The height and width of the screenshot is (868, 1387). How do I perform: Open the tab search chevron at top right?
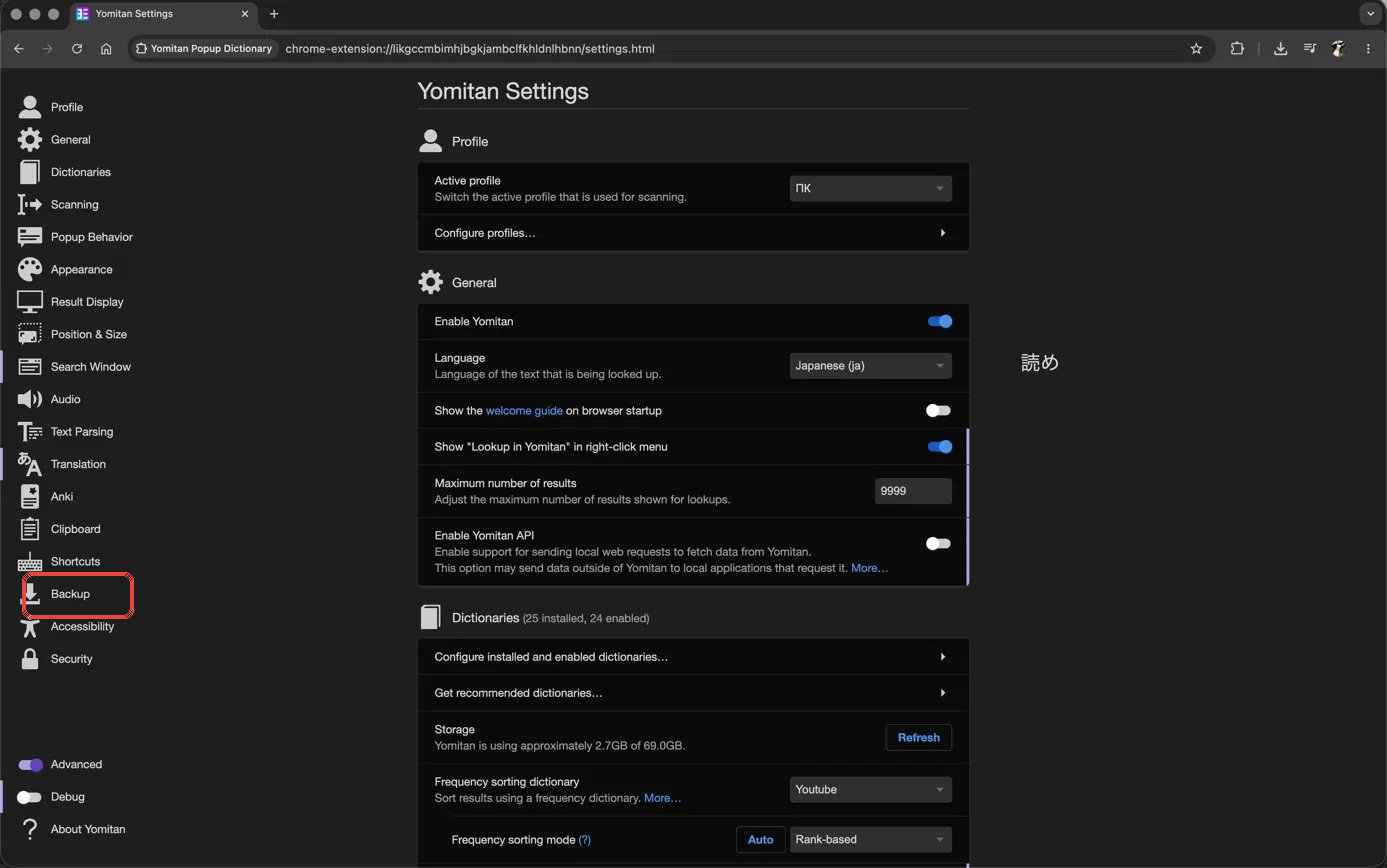click(1370, 14)
